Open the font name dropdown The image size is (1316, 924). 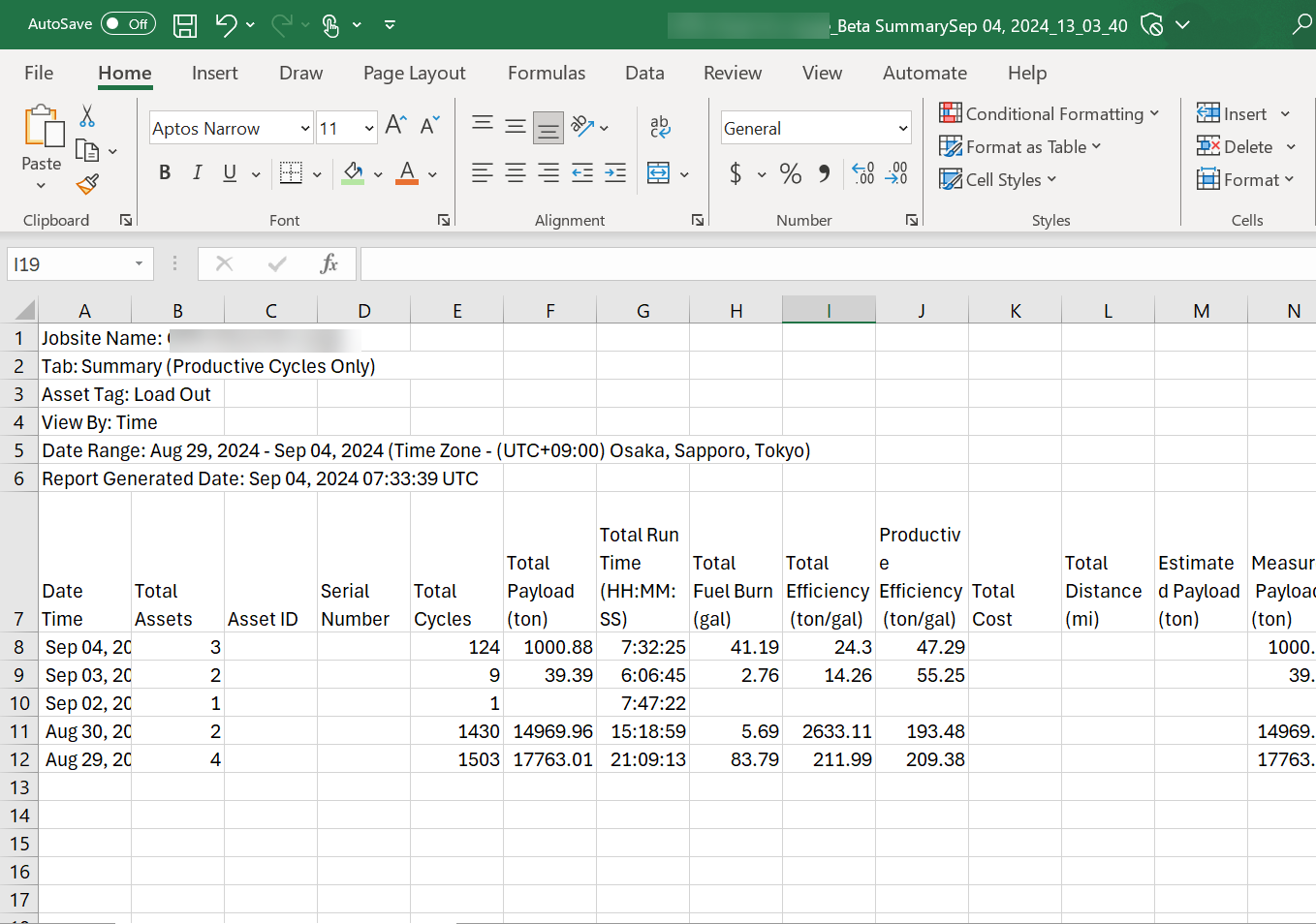[x=305, y=128]
